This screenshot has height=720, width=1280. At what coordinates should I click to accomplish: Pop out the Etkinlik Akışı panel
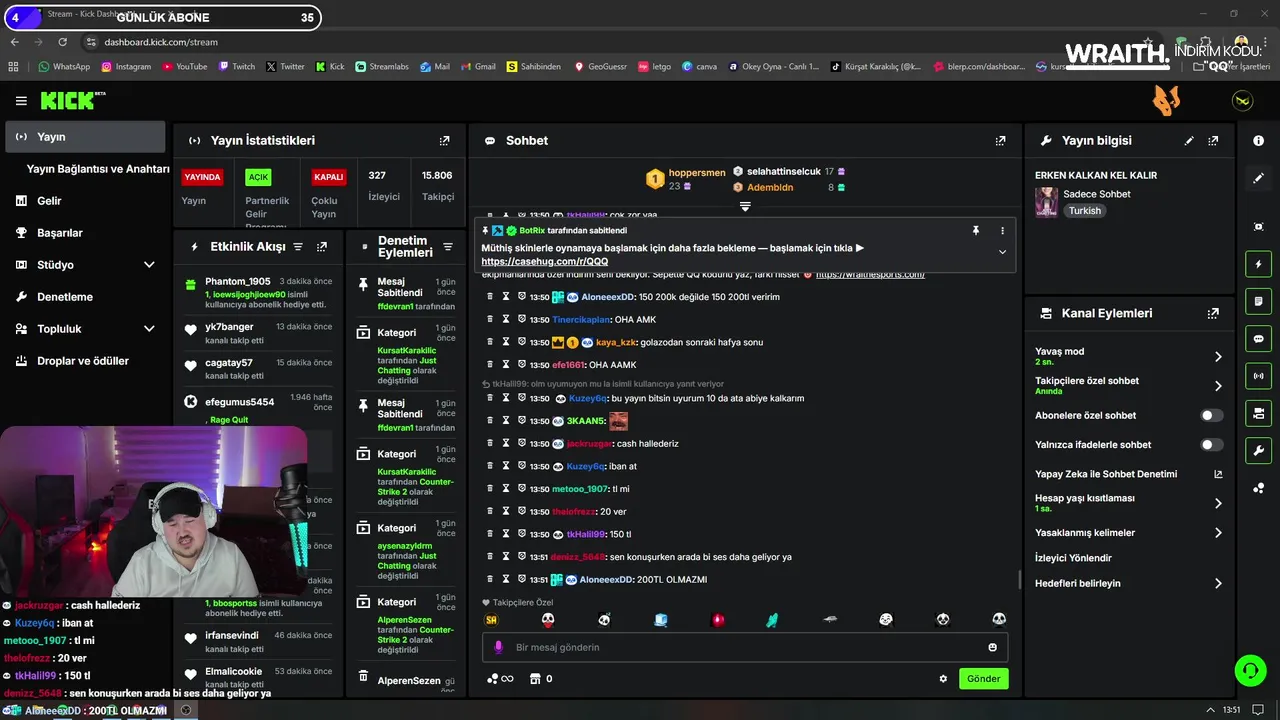click(x=322, y=247)
